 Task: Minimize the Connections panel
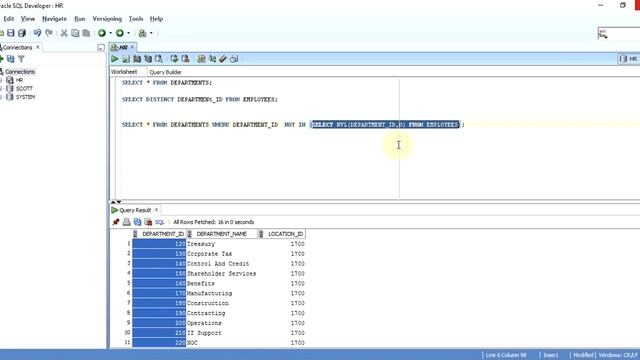tap(101, 48)
